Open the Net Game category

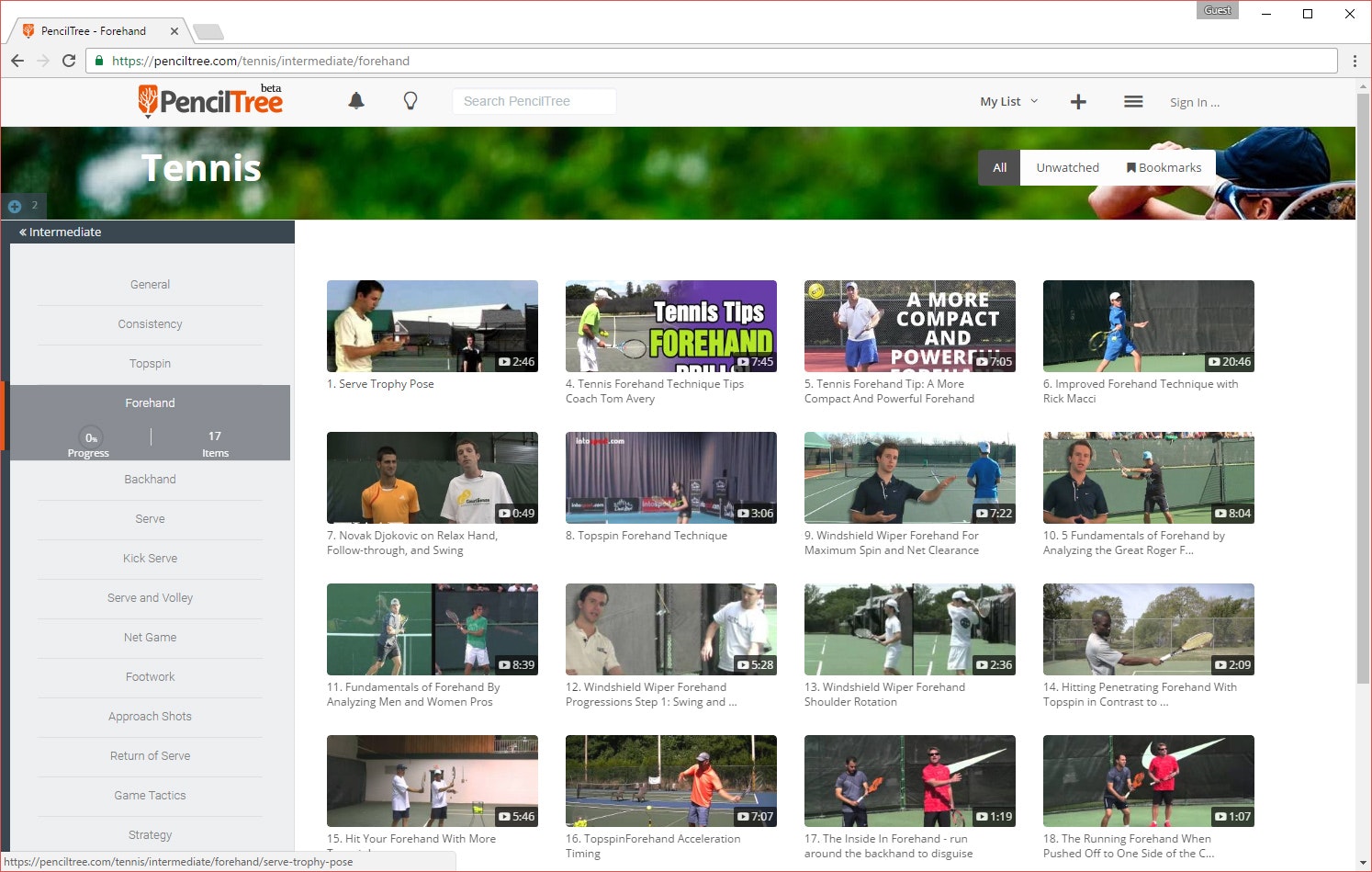(150, 638)
